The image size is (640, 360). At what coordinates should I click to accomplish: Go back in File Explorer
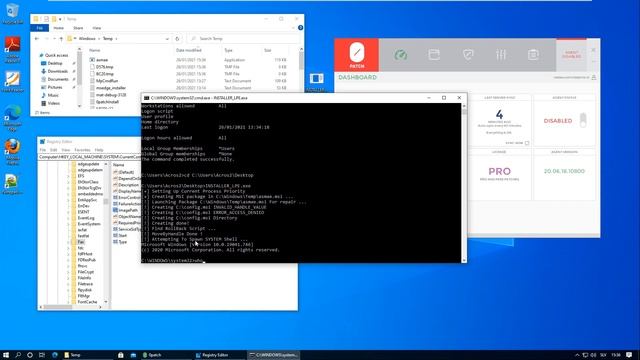click(37, 38)
